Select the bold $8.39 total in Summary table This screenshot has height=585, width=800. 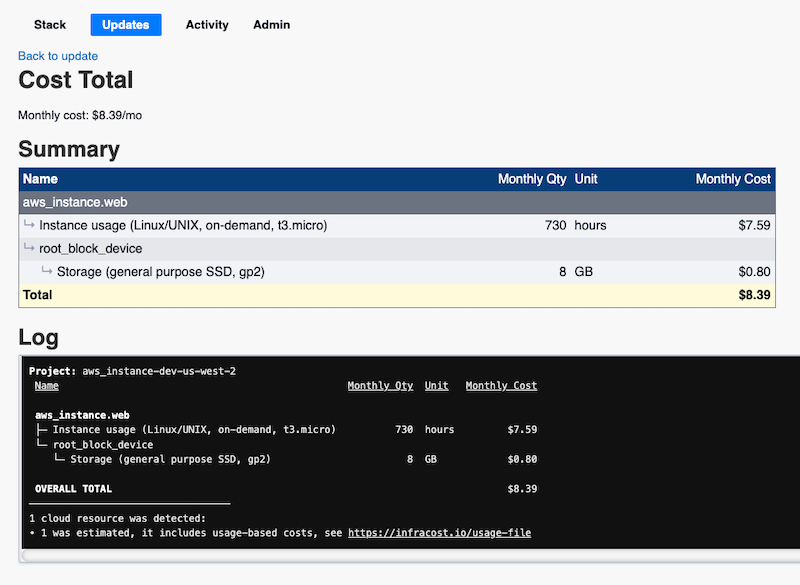click(754, 295)
